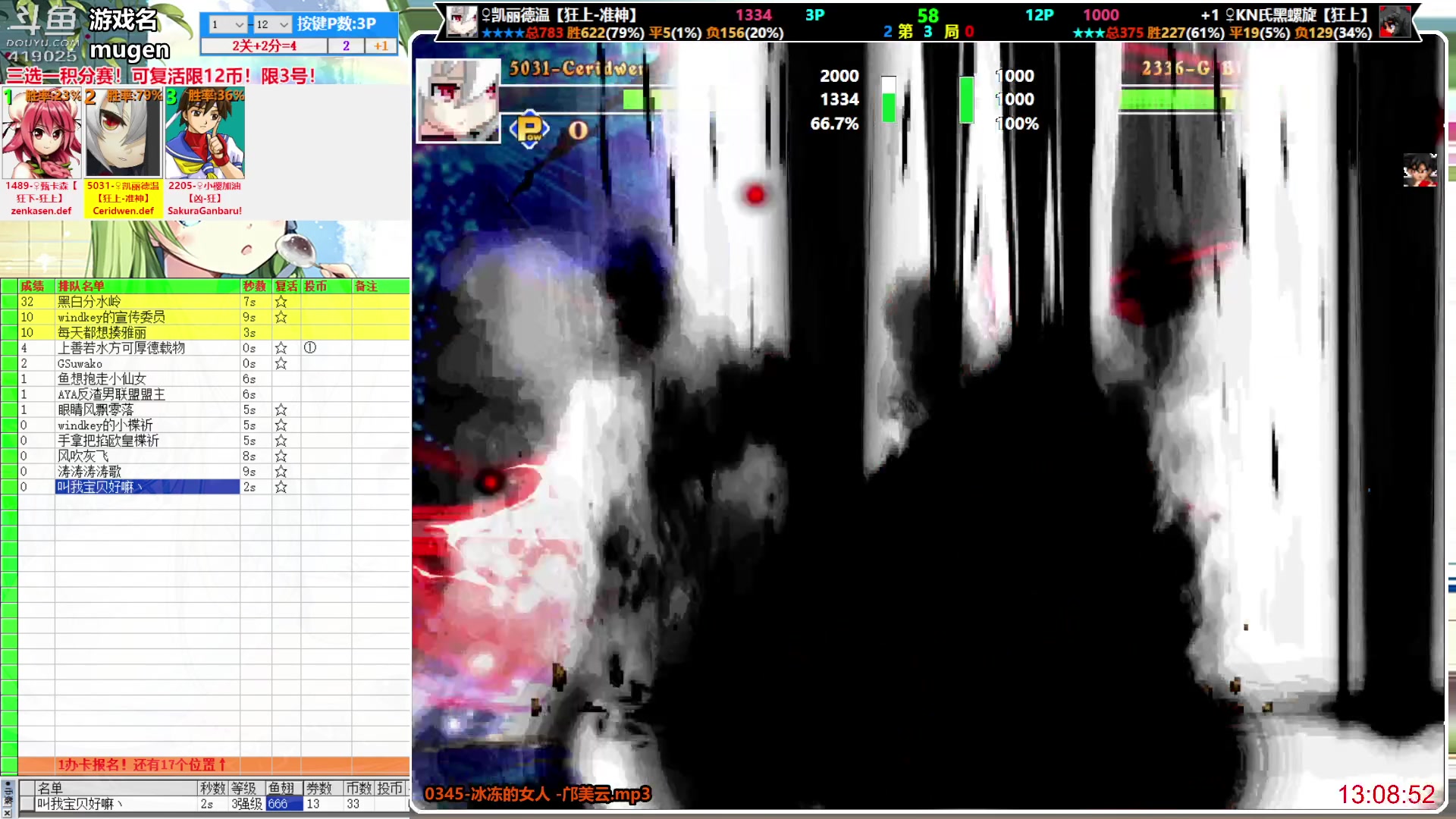Image resolution: width=1456 pixels, height=819 pixels.
Task: Select the queue entry 手拿把掐欧皇楪祈
Action: 147,441
